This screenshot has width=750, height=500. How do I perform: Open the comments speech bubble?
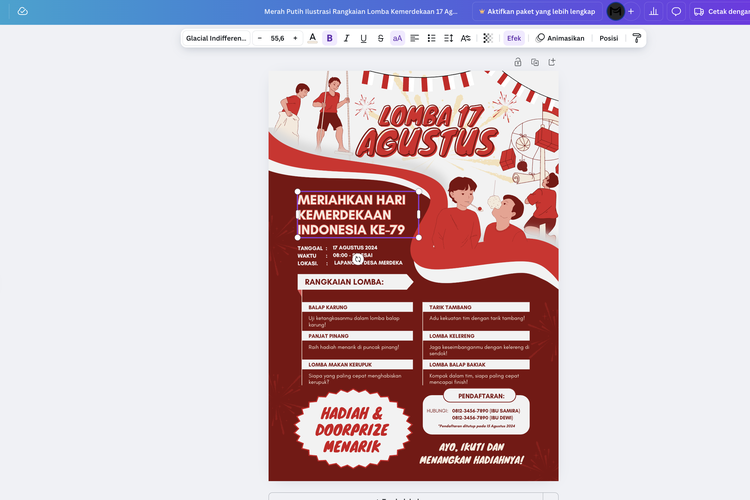(676, 11)
